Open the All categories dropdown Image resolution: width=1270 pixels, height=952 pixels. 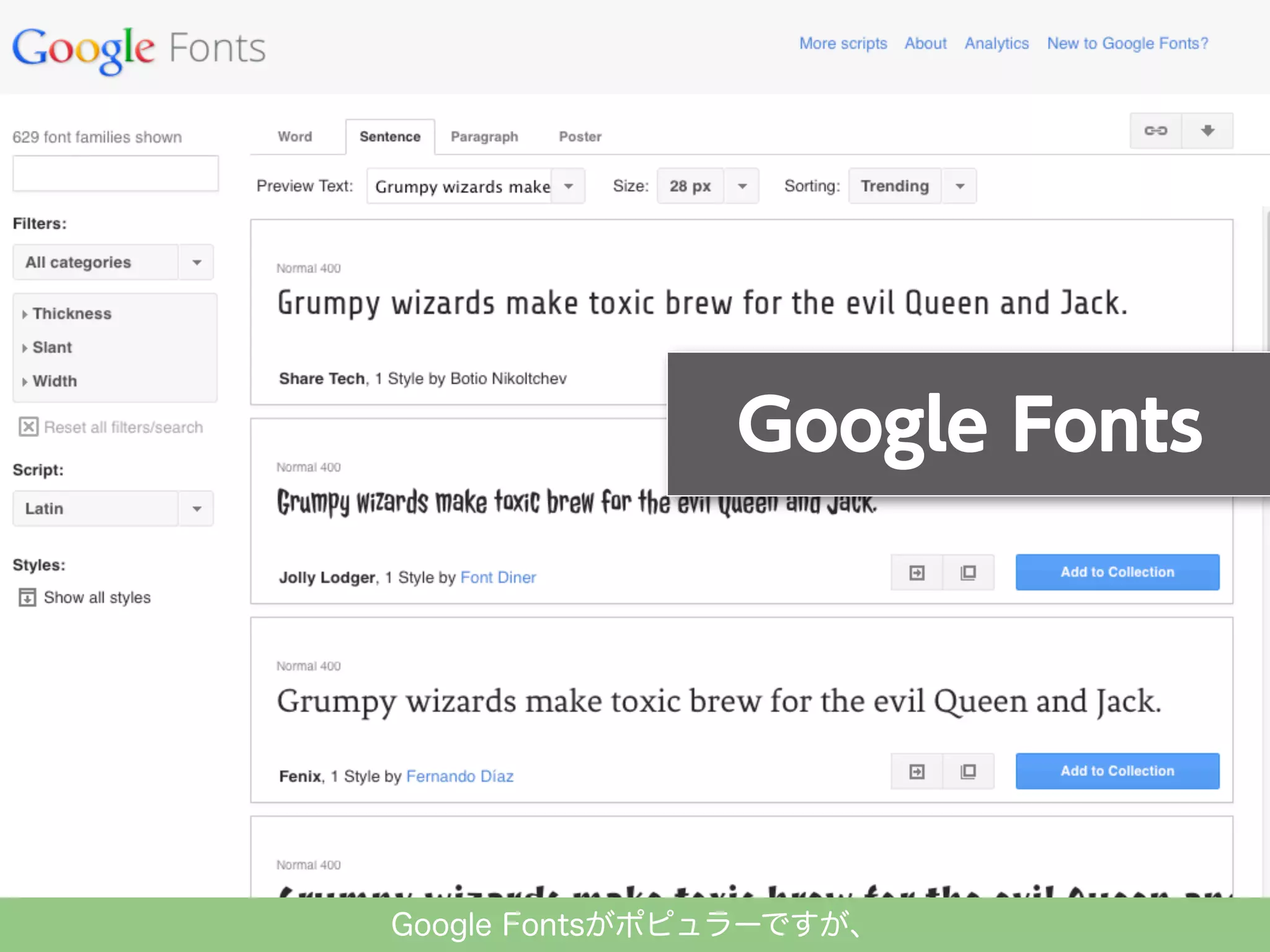[x=113, y=262]
